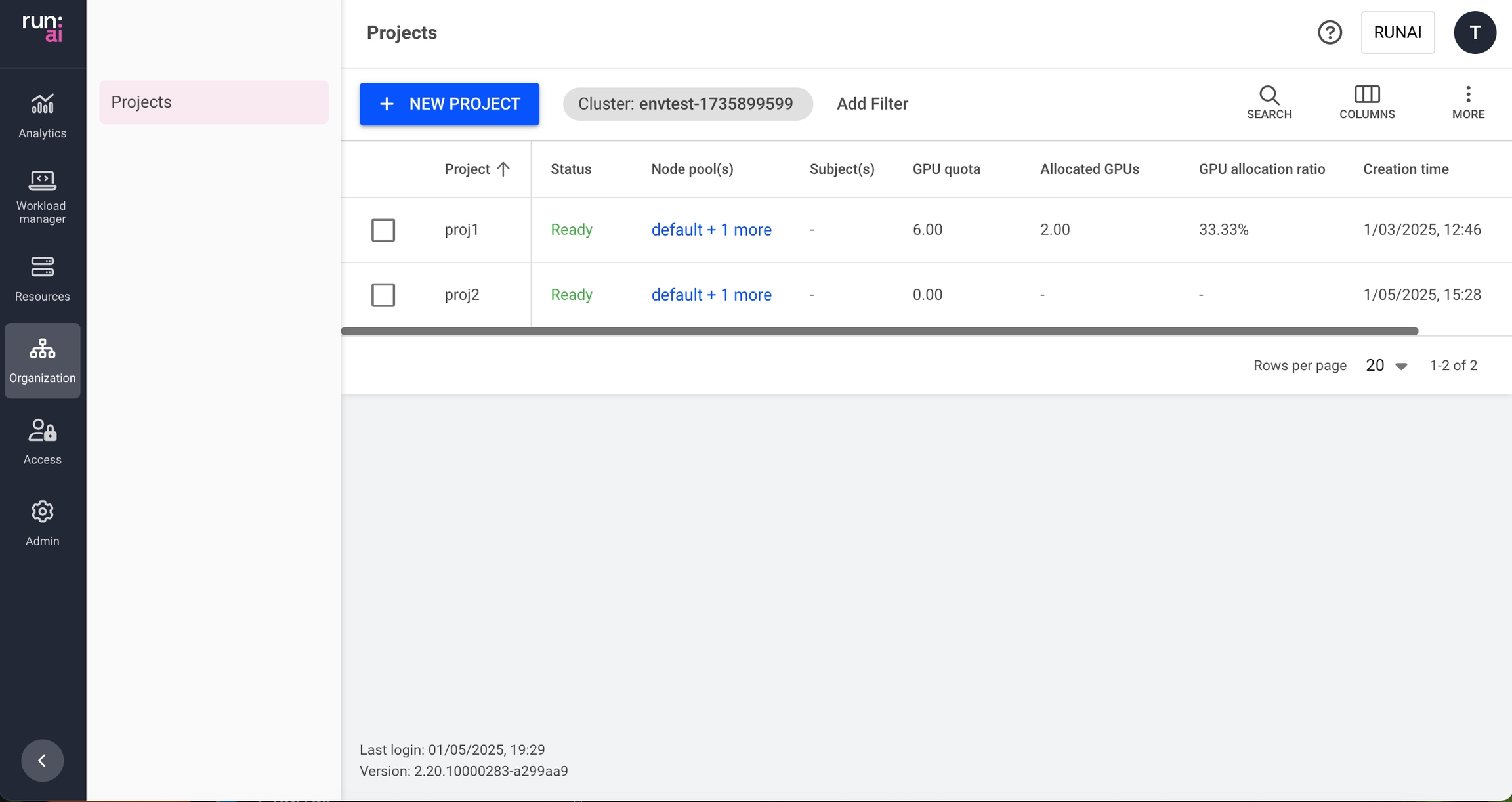Select the proj2 row checkbox

coord(383,295)
